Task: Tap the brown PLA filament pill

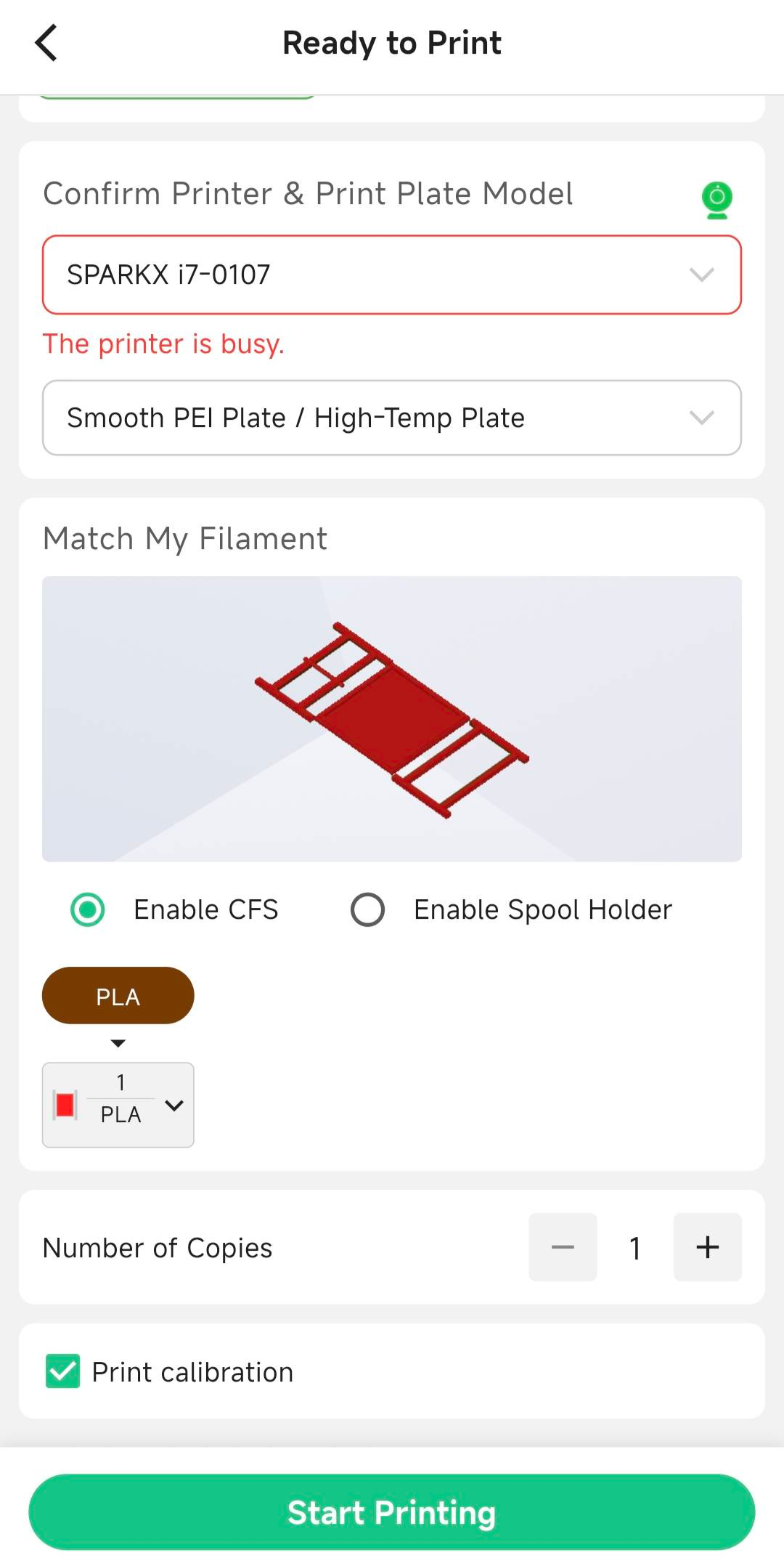Action: coord(118,996)
